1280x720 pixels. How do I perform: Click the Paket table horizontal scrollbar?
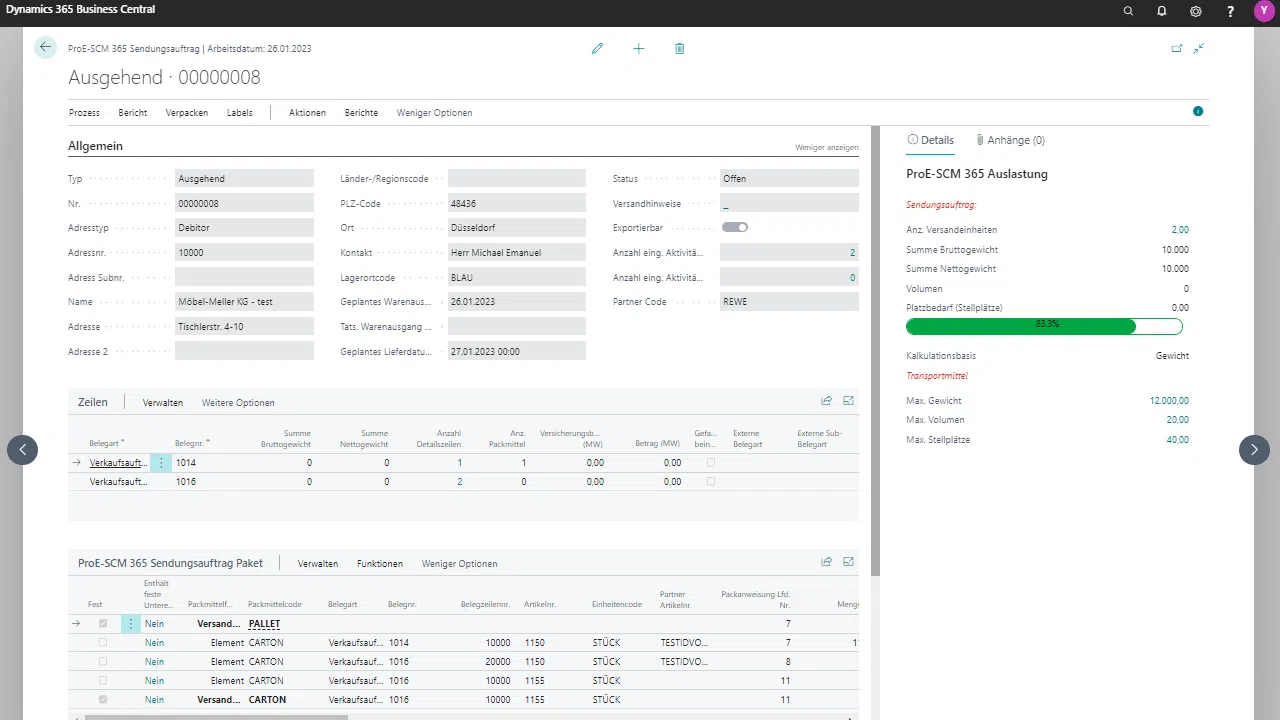[x=215, y=717]
